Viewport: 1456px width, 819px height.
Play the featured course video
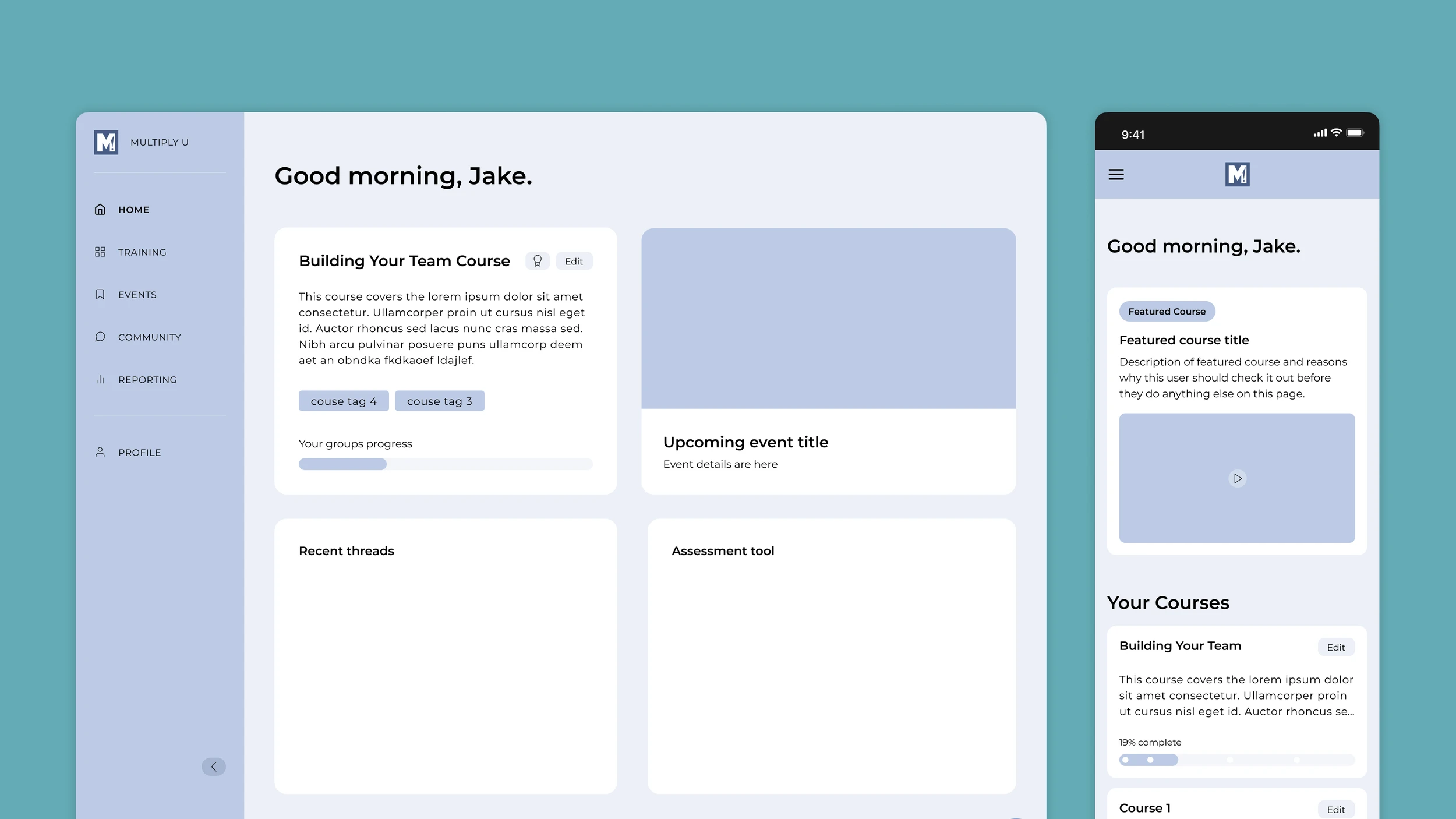coord(1237,479)
